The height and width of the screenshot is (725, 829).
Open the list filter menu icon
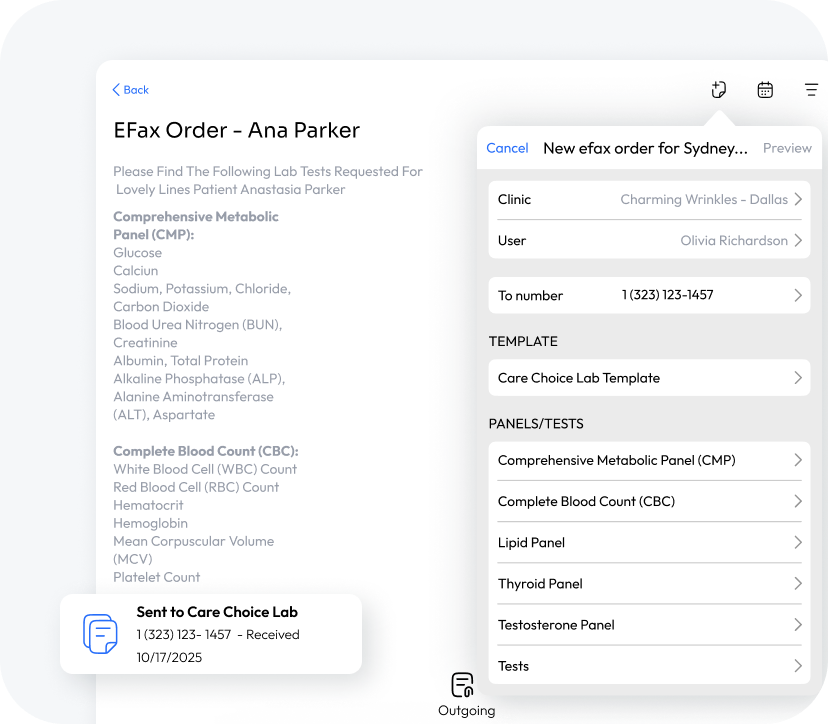point(811,90)
